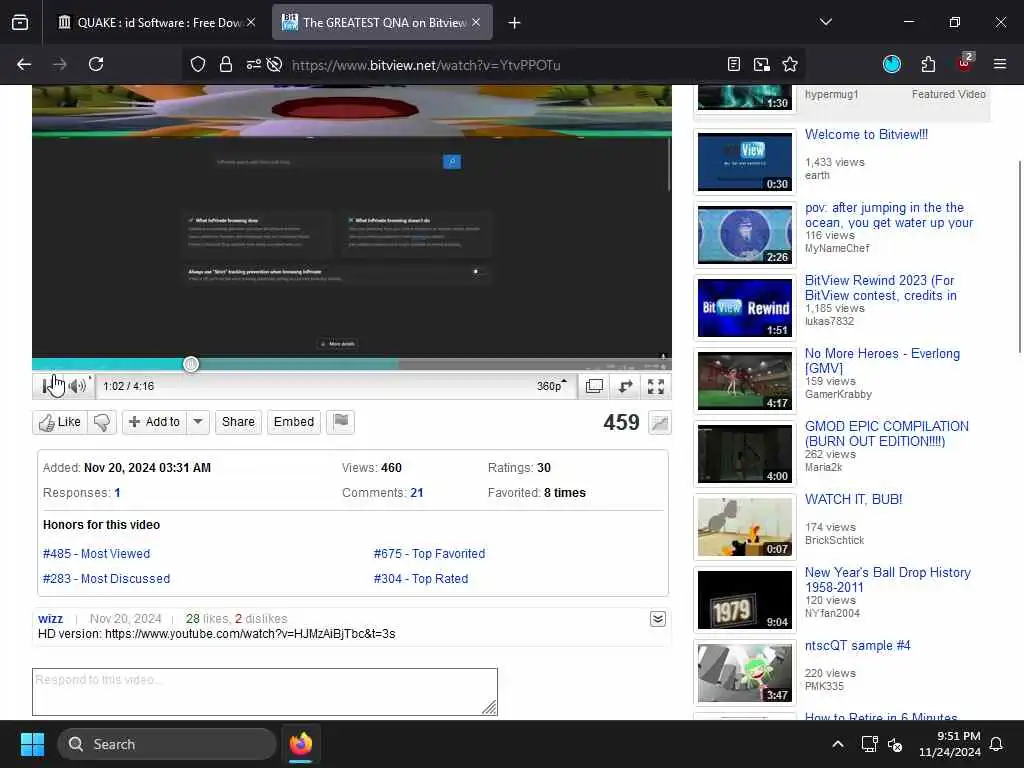Open tracking protection shield icon
Viewport: 1024px width, 768px height.
[x=198, y=64]
